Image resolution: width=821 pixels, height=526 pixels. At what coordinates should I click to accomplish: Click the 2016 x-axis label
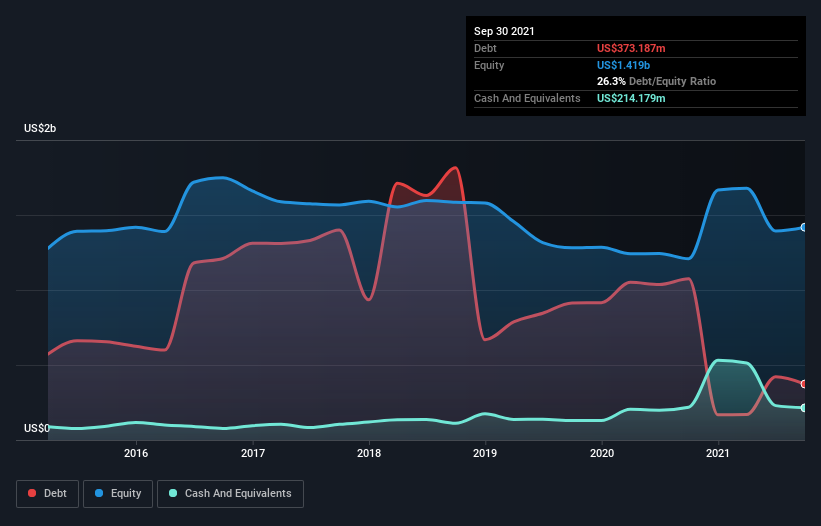coord(136,453)
